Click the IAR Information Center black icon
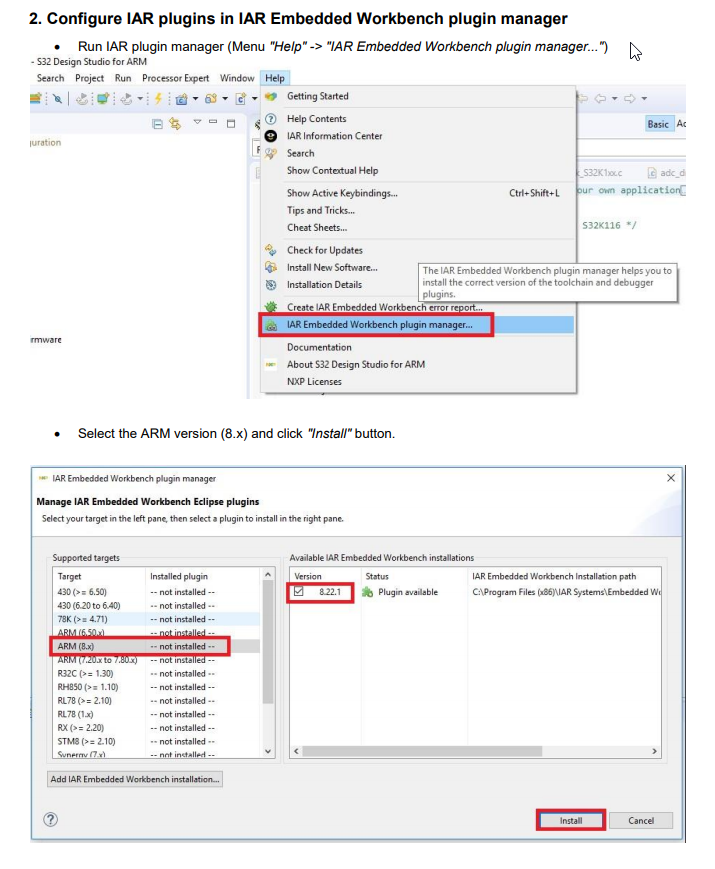 tap(270, 136)
